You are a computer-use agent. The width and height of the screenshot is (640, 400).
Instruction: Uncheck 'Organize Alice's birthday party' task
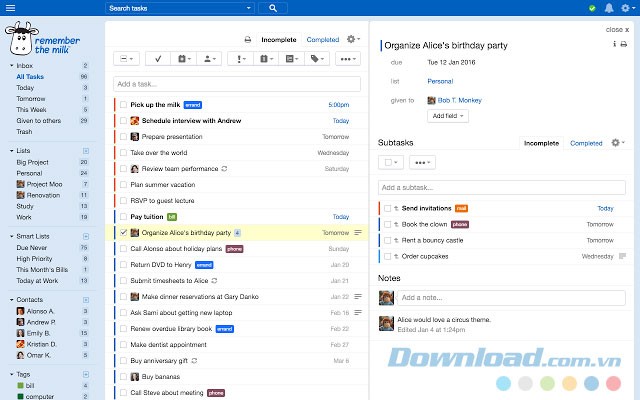click(123, 232)
